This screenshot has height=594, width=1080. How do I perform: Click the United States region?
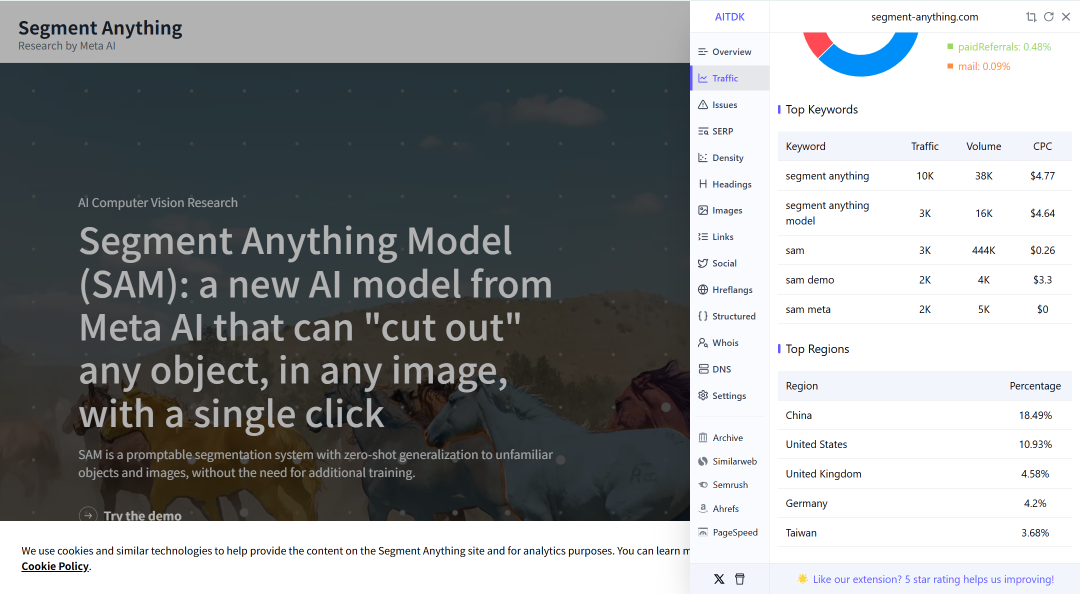click(x=816, y=444)
